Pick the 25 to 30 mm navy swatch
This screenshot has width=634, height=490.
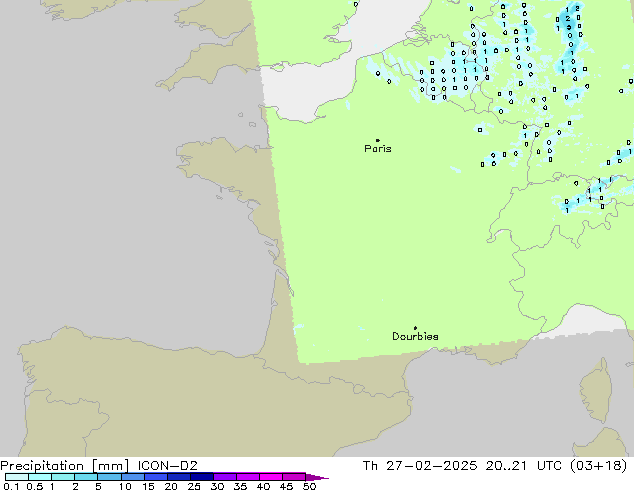(x=202, y=477)
